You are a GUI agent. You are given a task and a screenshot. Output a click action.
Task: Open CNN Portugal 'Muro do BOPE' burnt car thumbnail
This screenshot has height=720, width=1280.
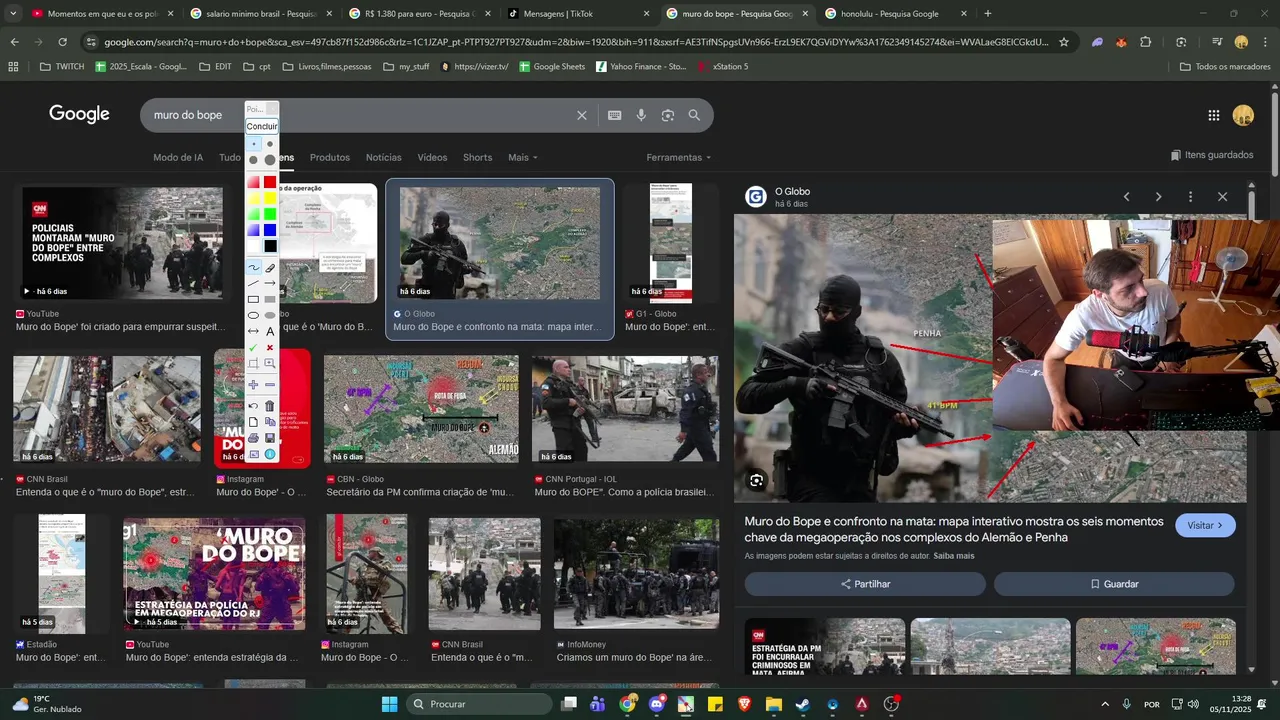click(625, 409)
